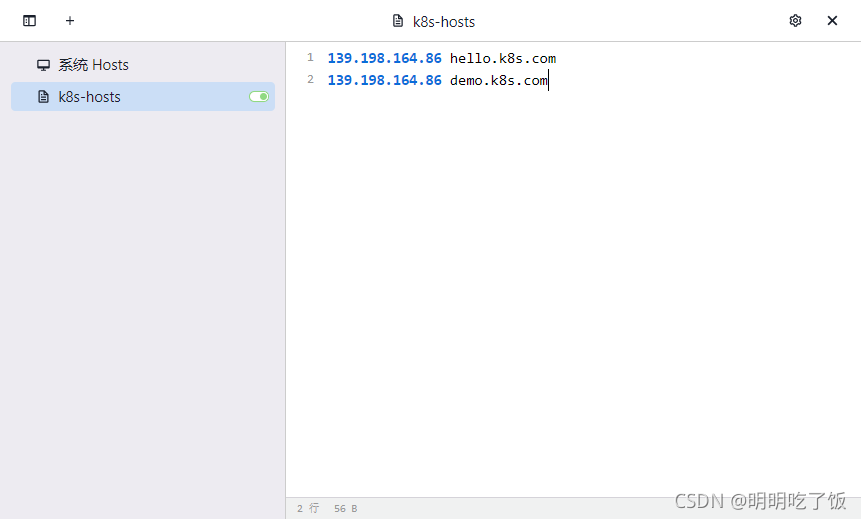Open the 系统 Hosts entry
861x519 pixels.
[x=143, y=65]
